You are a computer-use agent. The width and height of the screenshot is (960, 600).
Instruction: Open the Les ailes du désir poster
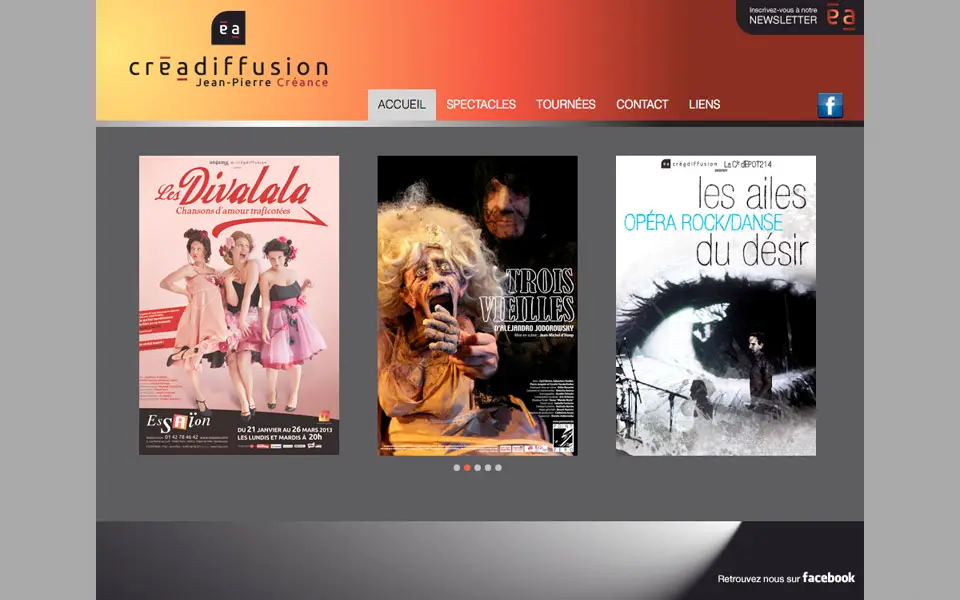716,305
